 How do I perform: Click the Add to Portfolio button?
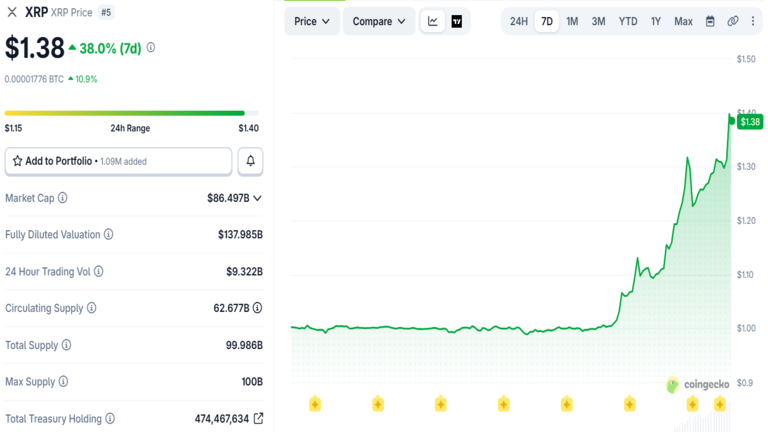[118, 161]
